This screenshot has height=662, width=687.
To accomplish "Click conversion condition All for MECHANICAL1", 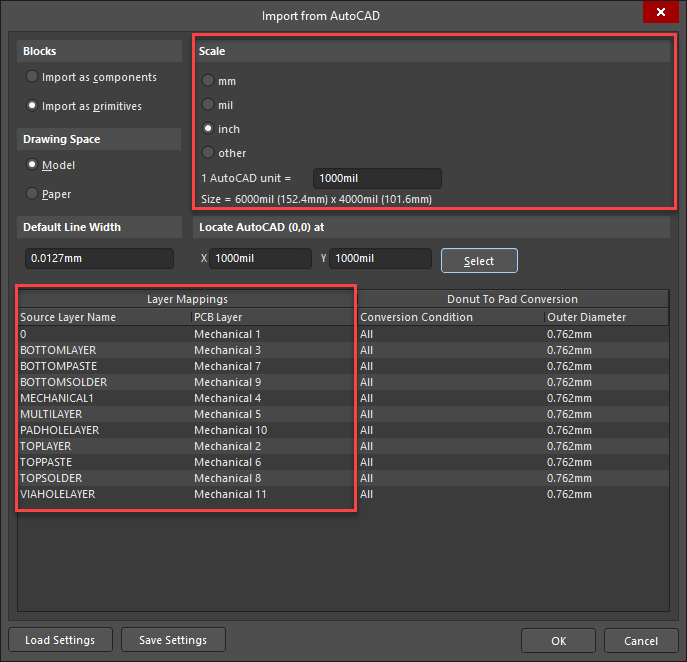I will pos(451,398).
